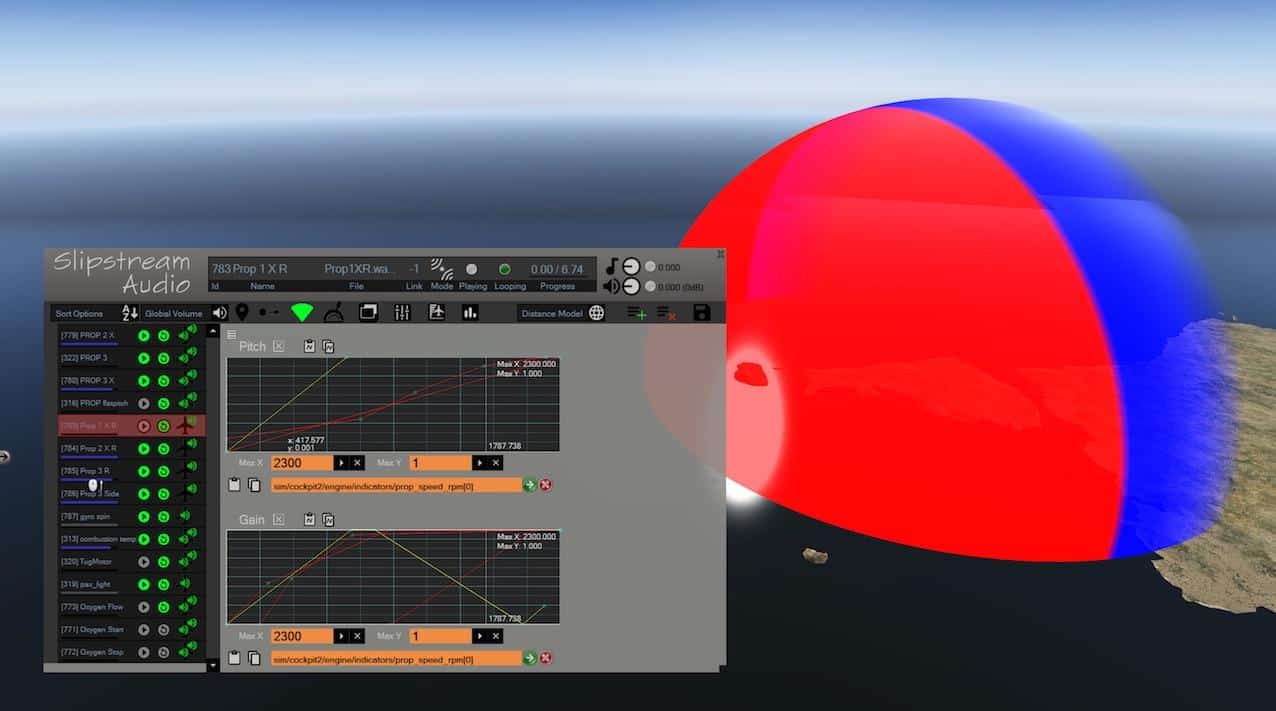Image resolution: width=1276 pixels, height=711 pixels.
Task: Click the Gain Max X input field
Action: [300, 636]
